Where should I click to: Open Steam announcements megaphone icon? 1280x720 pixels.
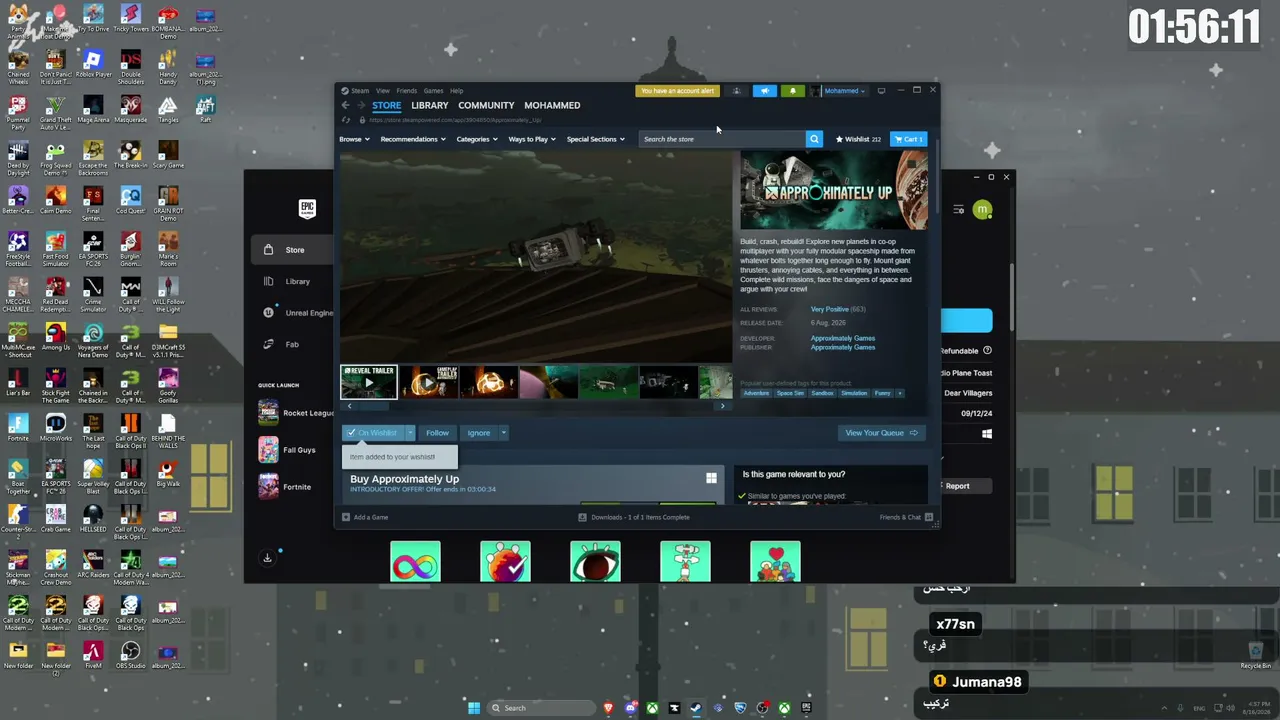(764, 91)
